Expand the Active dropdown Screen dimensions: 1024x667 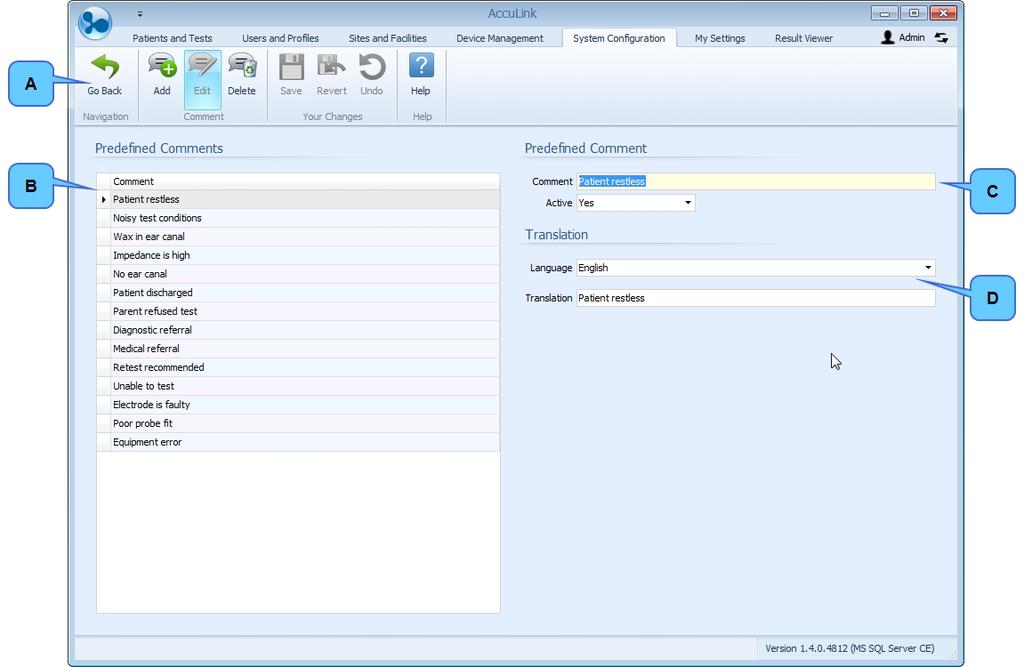pyautogui.click(x=688, y=203)
